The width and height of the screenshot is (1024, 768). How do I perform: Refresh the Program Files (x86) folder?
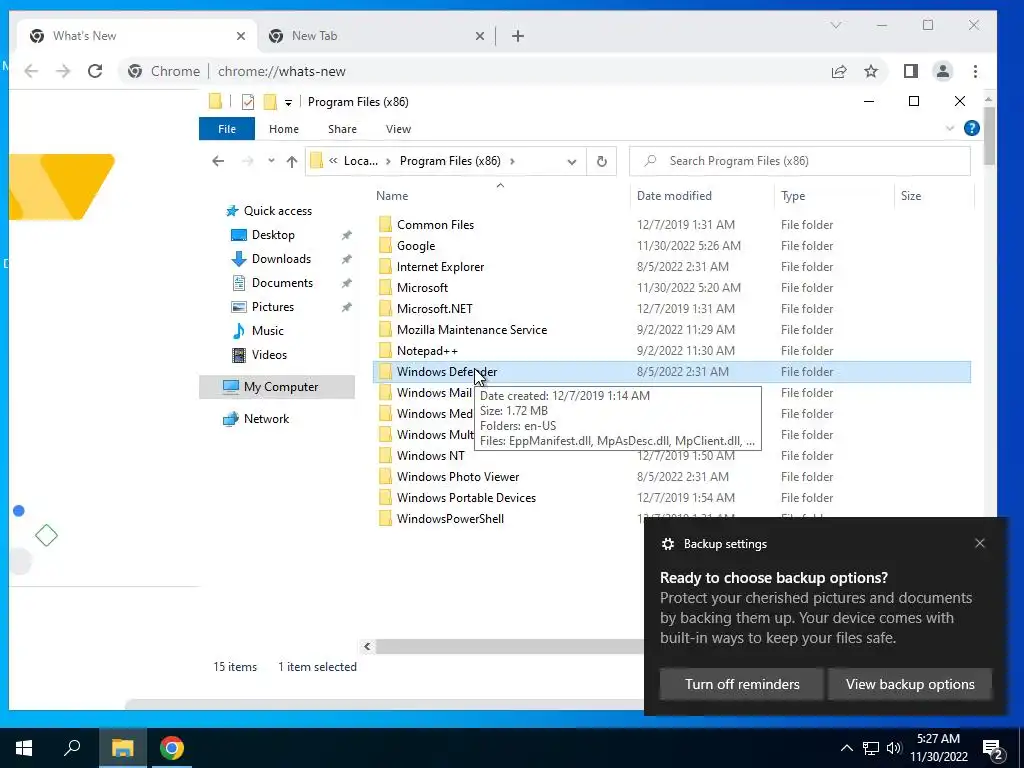point(602,161)
